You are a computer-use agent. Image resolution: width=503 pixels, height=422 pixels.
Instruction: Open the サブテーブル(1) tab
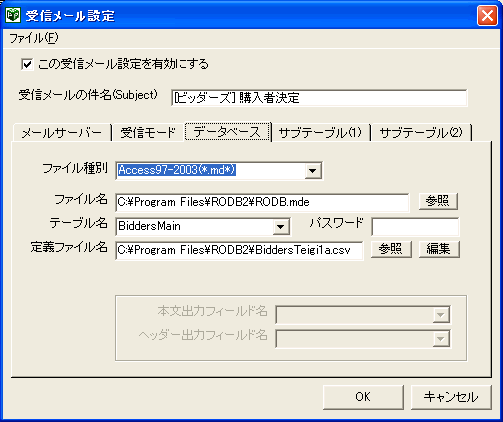[320, 133]
